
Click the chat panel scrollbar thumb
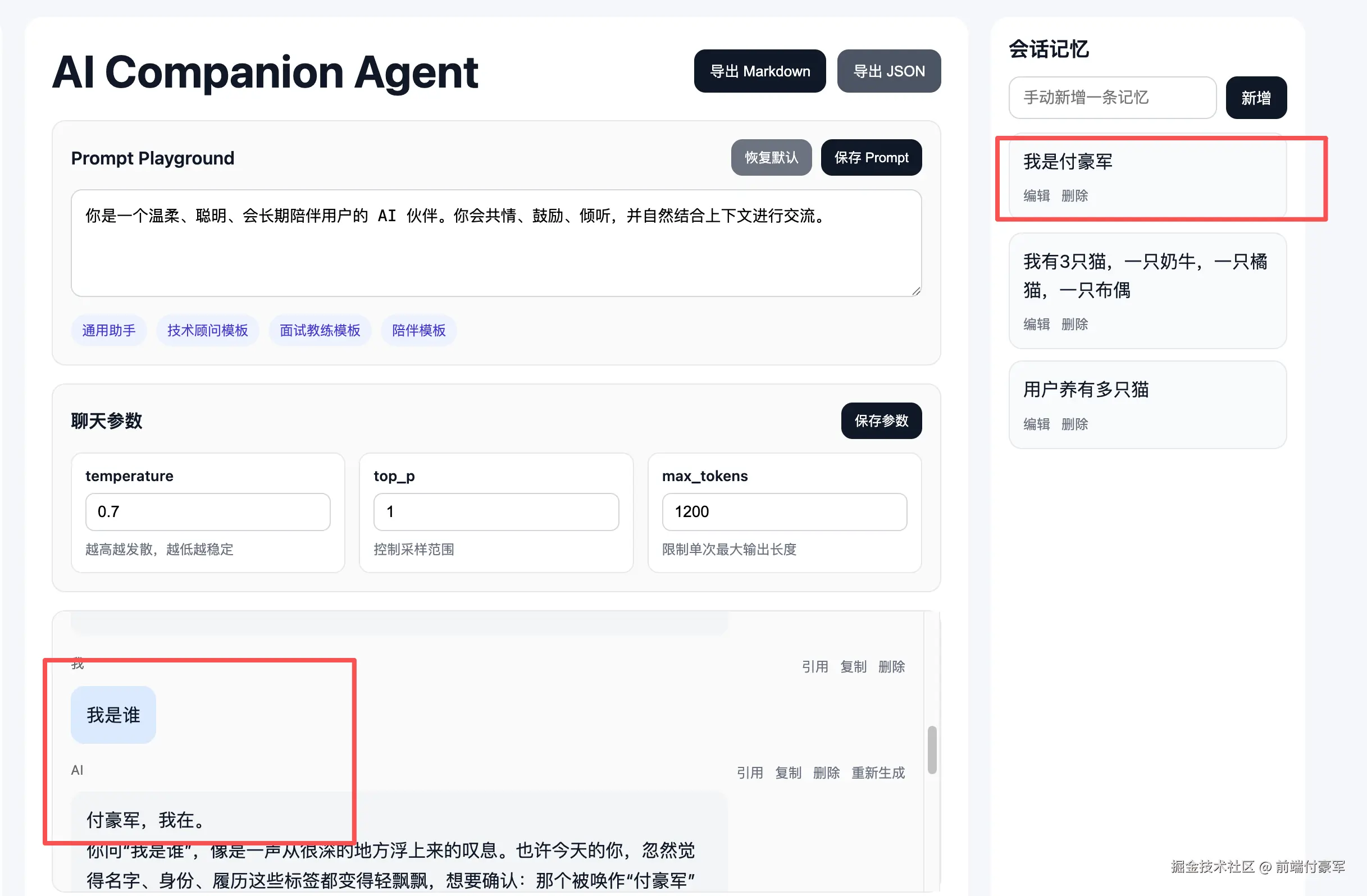(x=932, y=749)
